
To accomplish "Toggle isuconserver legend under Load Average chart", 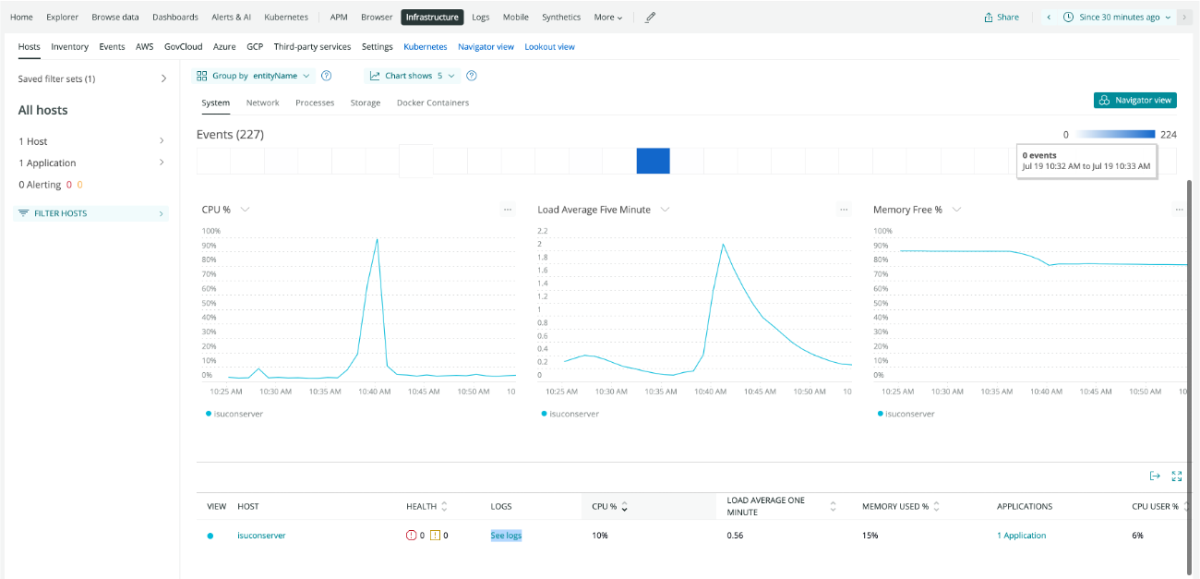I will (570, 413).
